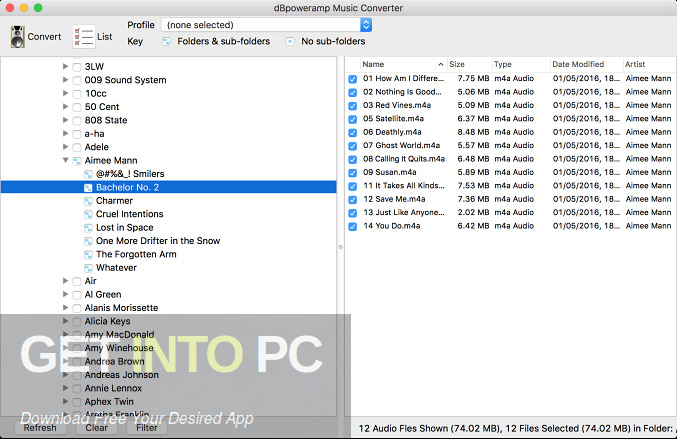Screen dimensions: 677x439
Task: Click the folder icon beside One More Drifter in the Snow
Action: coord(88,241)
